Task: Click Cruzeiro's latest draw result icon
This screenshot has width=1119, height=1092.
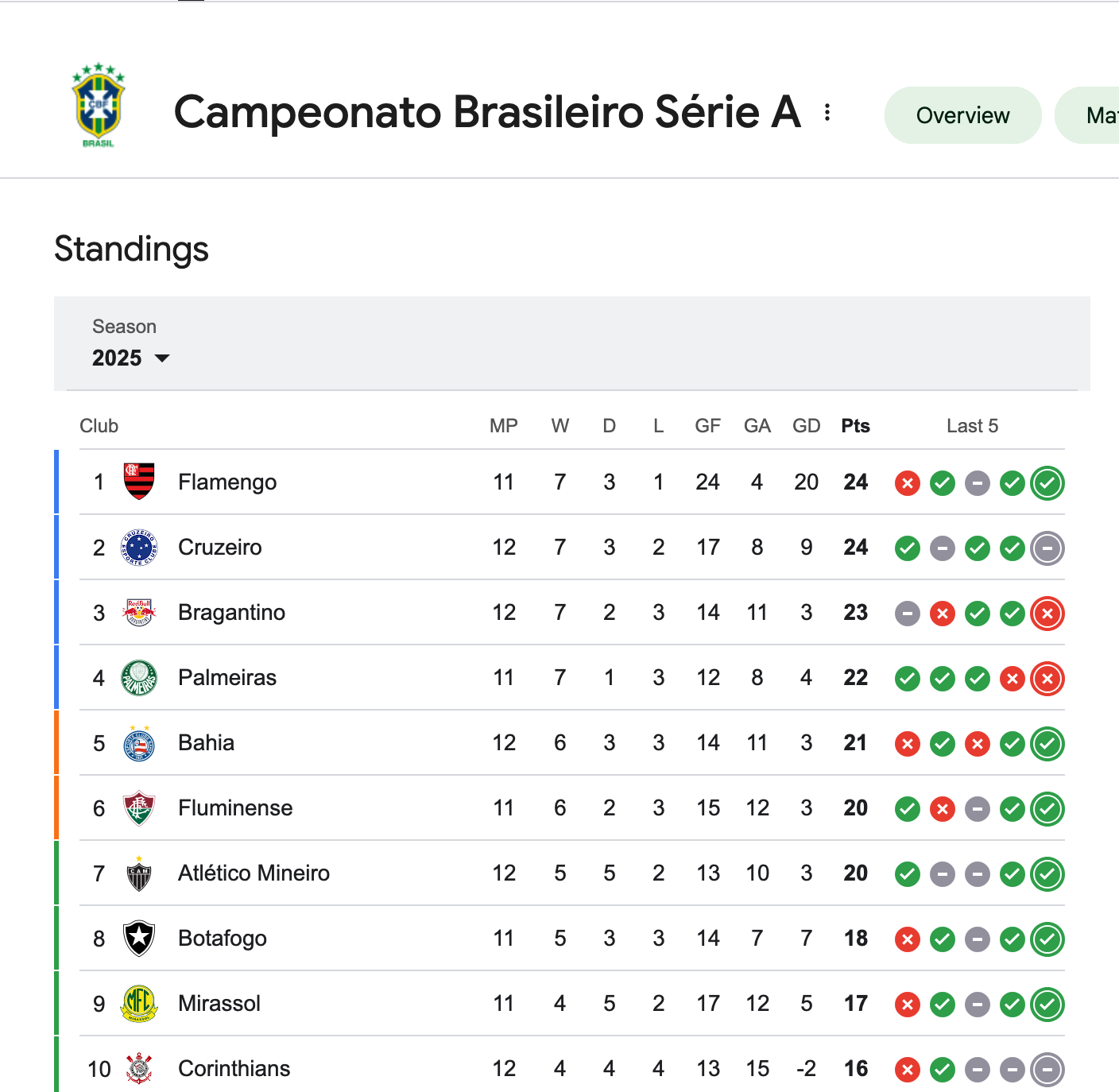Action: coord(1047,548)
